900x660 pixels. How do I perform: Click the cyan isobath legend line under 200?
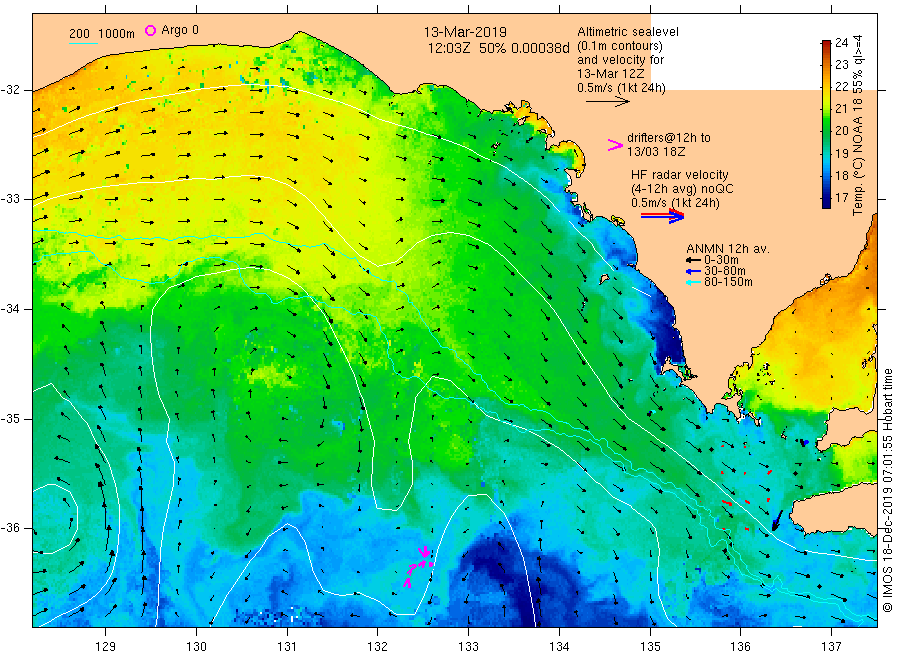tap(83, 43)
